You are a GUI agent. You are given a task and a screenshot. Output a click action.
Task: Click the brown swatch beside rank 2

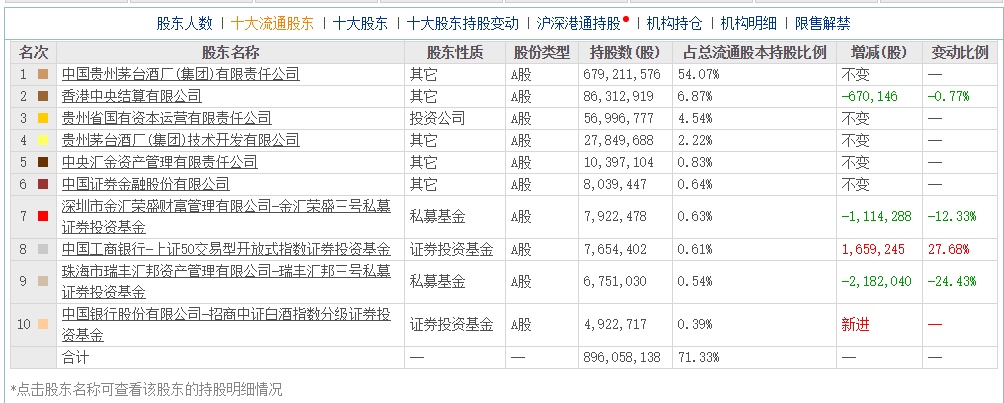coord(44,96)
